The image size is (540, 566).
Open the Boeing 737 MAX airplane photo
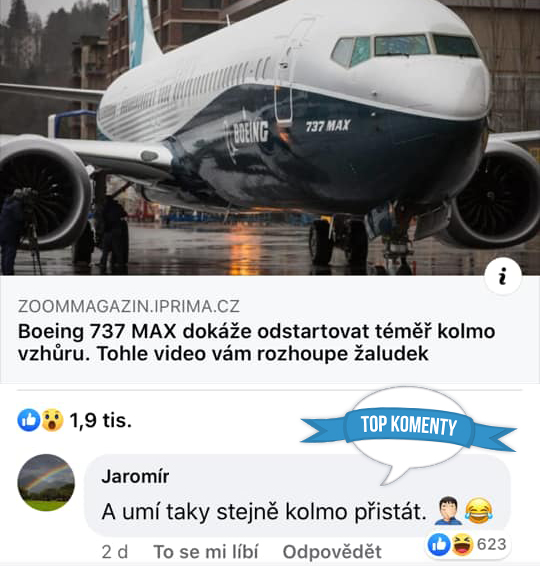(270, 138)
